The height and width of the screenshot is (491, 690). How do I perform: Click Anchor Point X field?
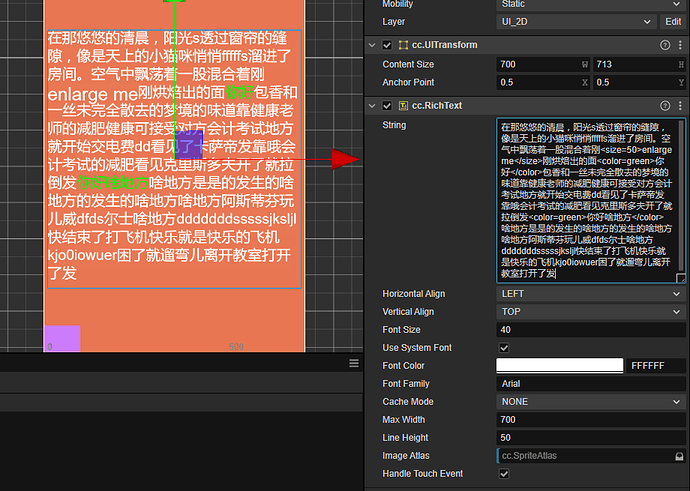tap(543, 83)
